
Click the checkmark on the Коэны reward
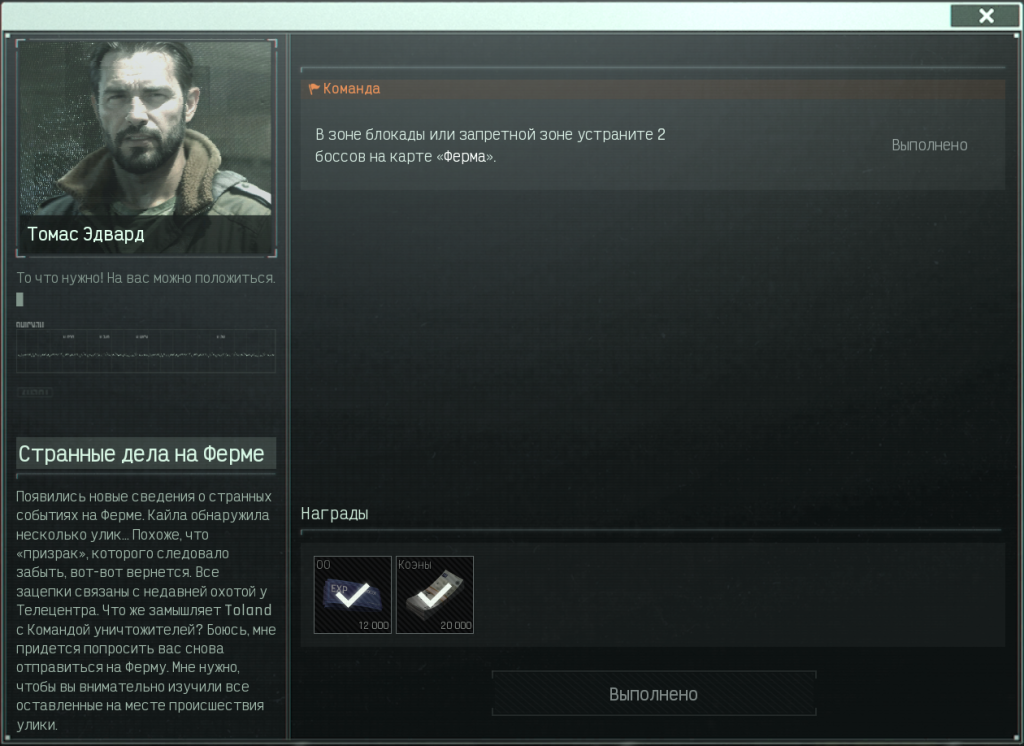click(x=435, y=594)
